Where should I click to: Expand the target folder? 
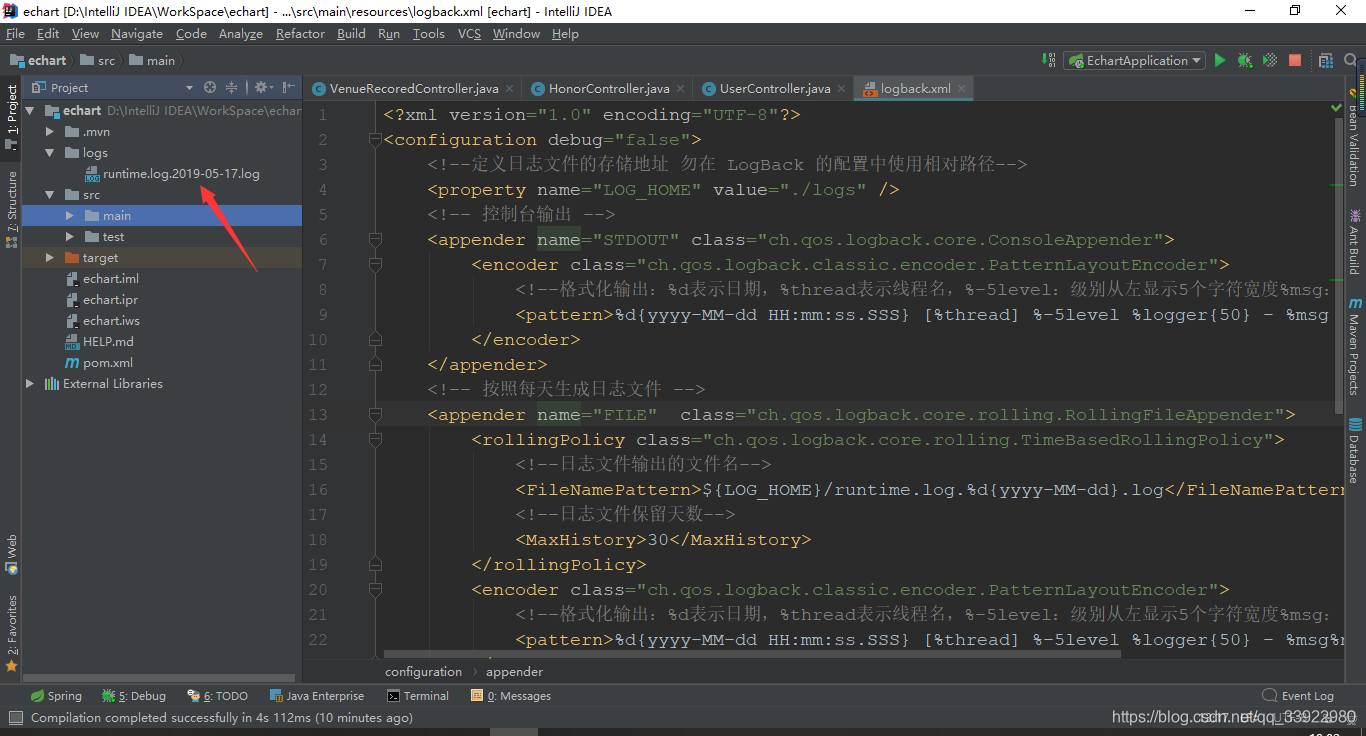click(x=50, y=258)
